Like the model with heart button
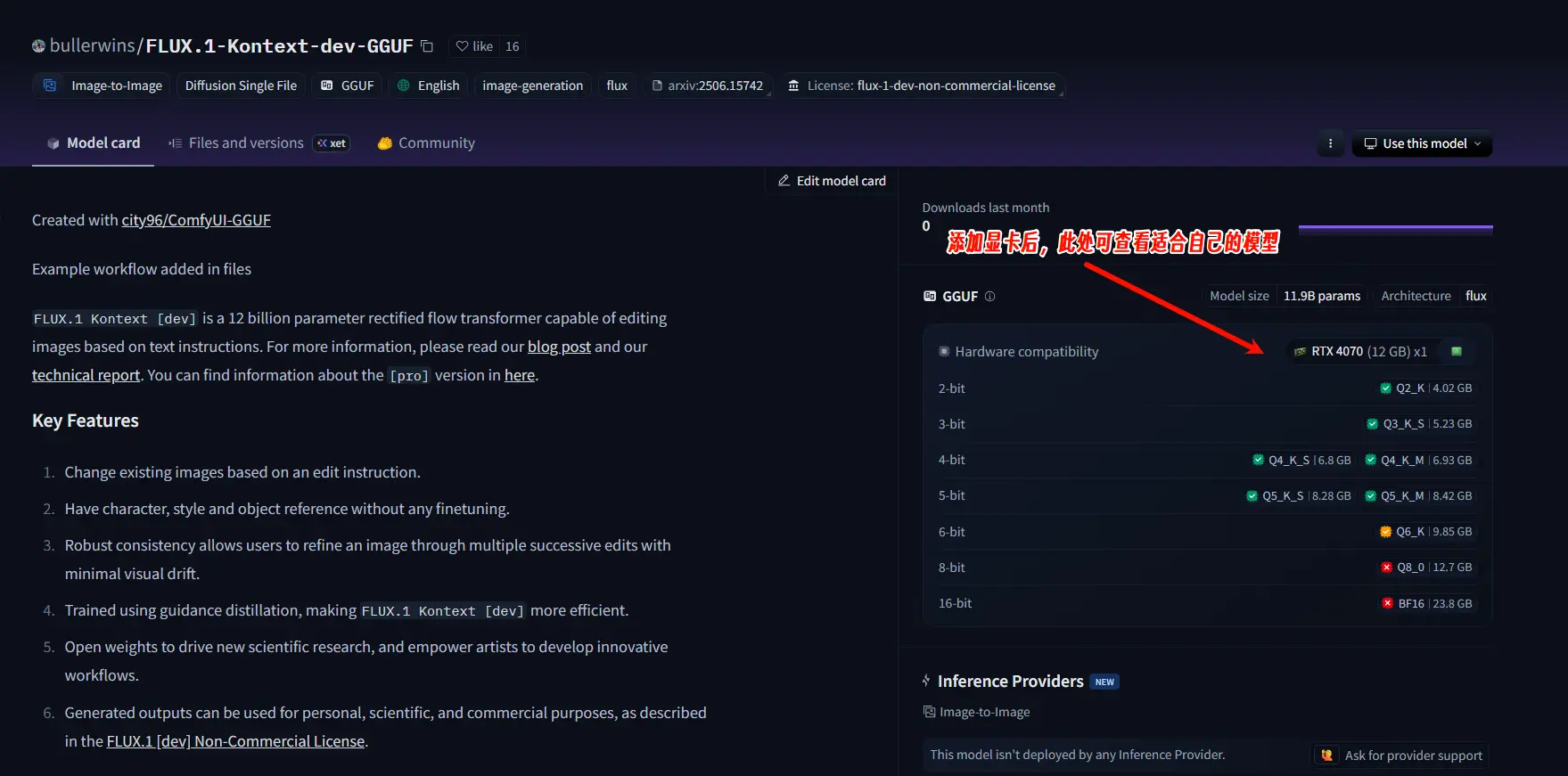 click(x=474, y=46)
